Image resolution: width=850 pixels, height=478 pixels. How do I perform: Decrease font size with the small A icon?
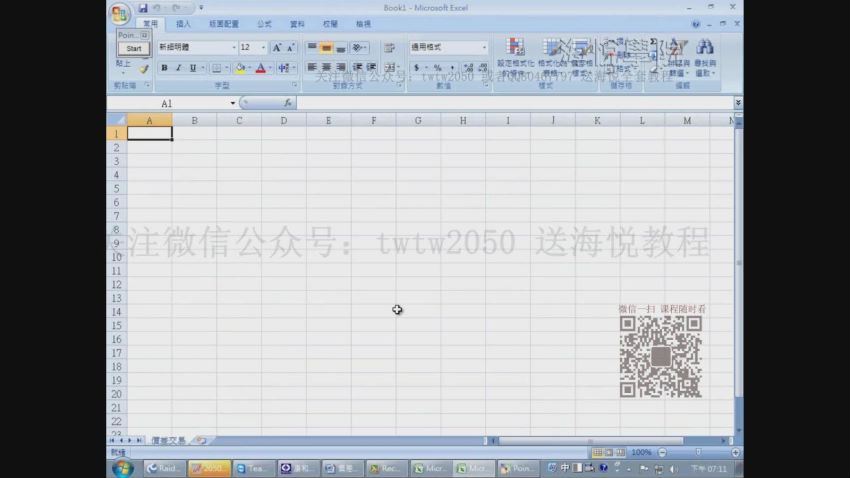[291, 48]
